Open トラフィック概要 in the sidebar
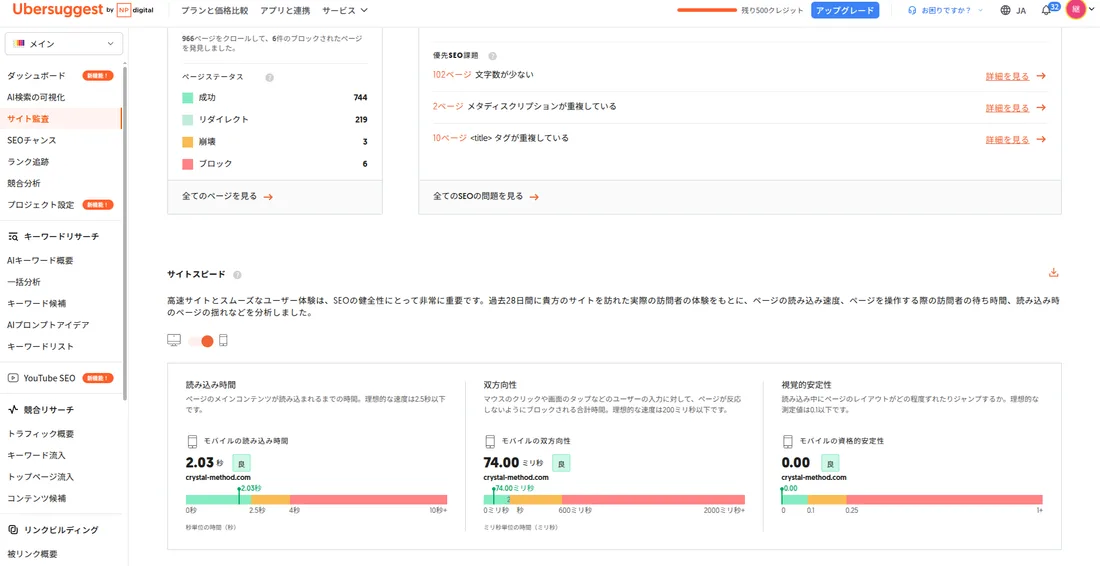Screen dimensions: 1100x566 click(41, 434)
